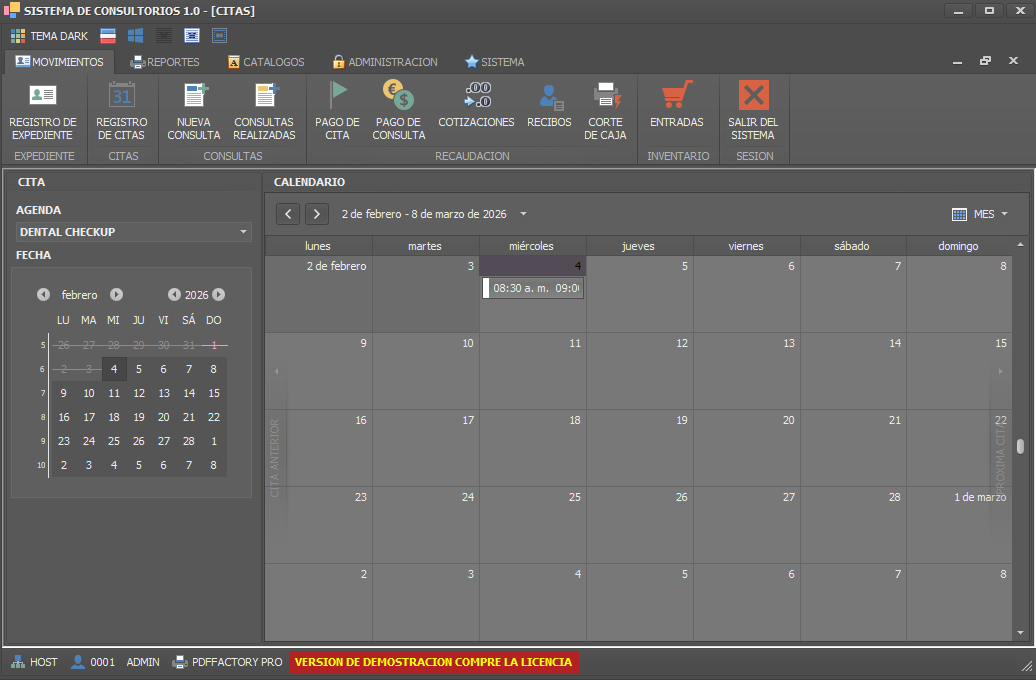This screenshot has height=680, width=1036.
Task: Click Nueva Consulta icon
Action: tap(194, 96)
